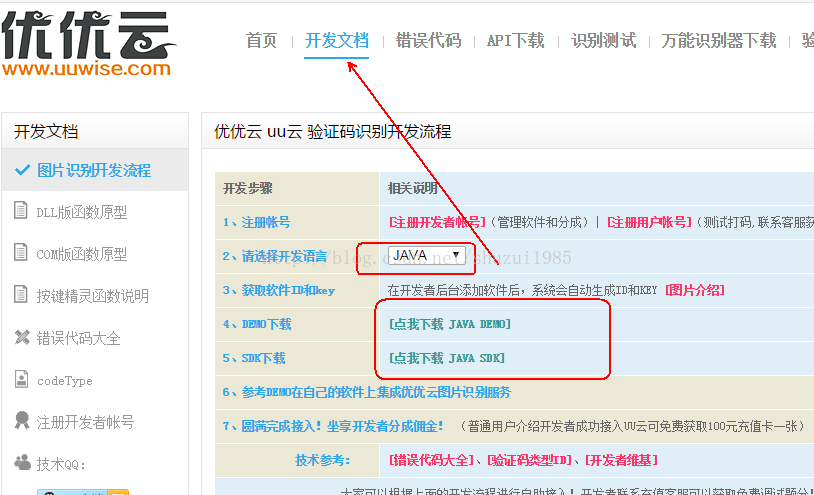
Task: Click step 7、圆满完成接入 text
Action: (333, 427)
